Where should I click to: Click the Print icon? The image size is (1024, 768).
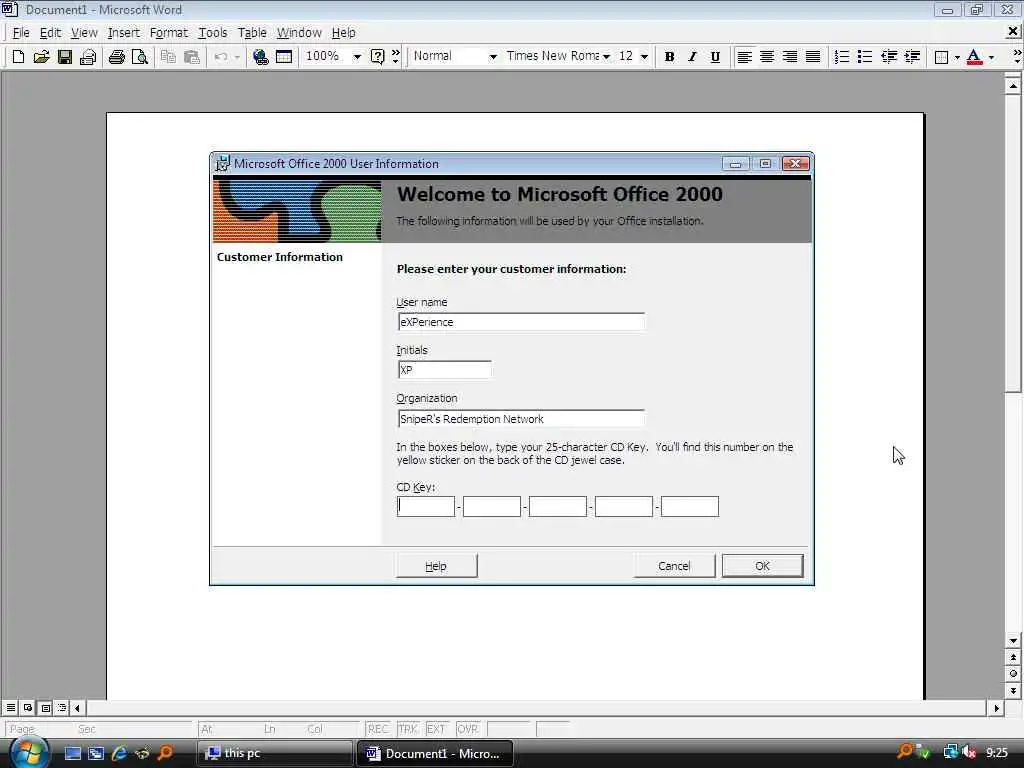pyautogui.click(x=117, y=57)
